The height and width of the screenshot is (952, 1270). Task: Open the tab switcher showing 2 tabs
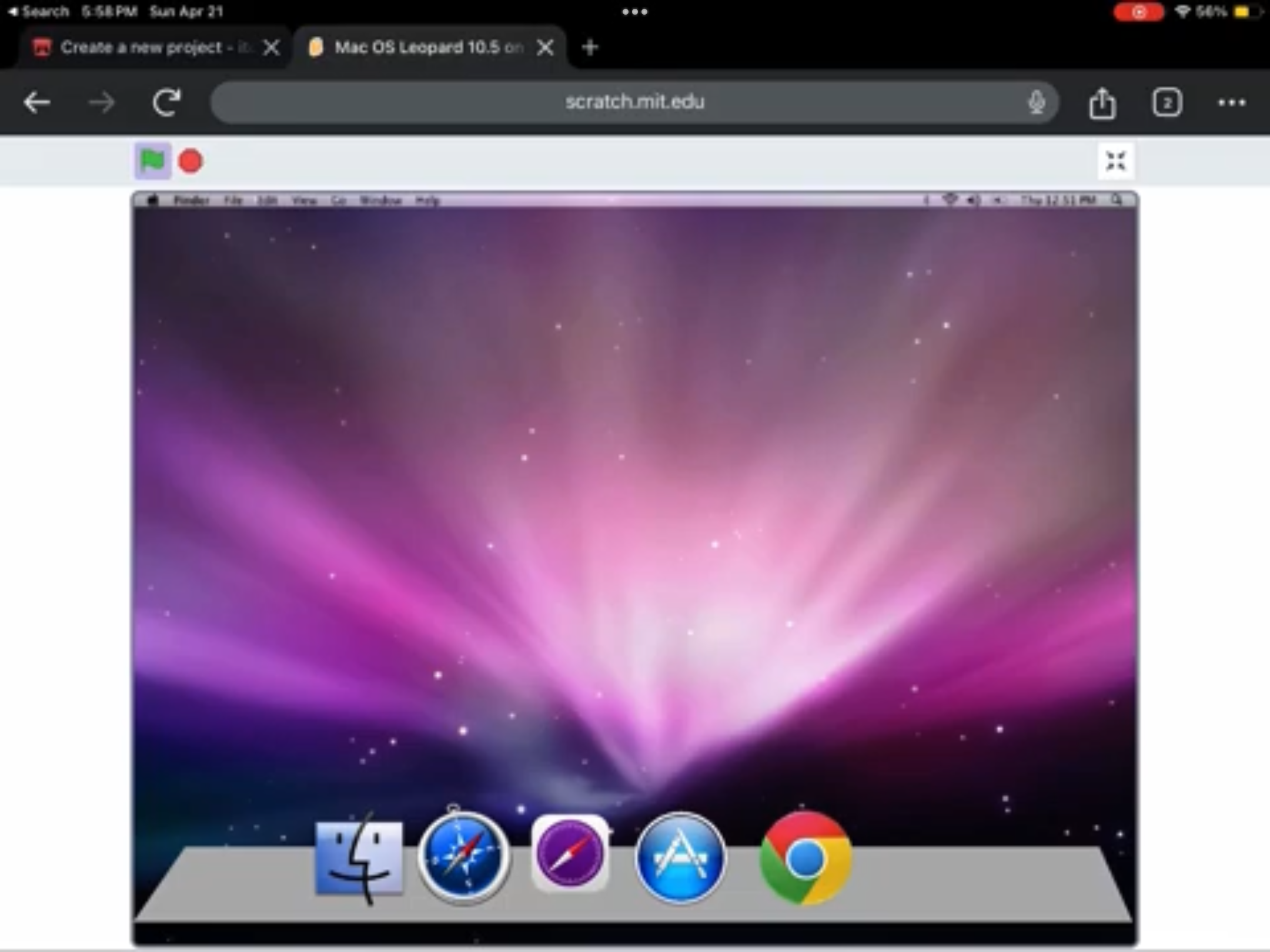(1167, 103)
